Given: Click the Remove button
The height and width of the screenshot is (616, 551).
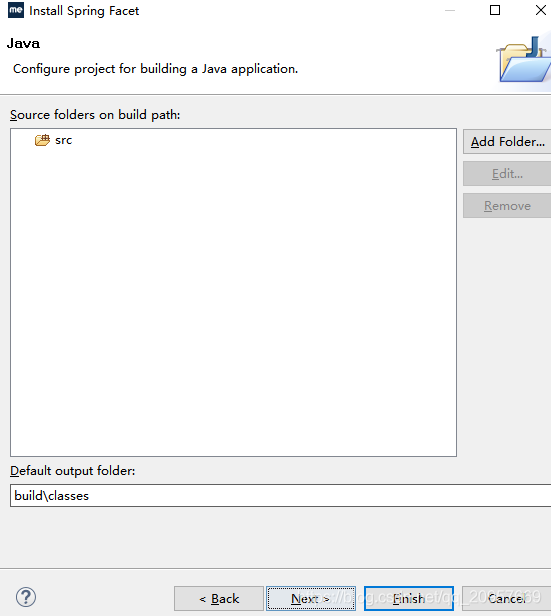Looking at the screenshot, I should 507,205.
